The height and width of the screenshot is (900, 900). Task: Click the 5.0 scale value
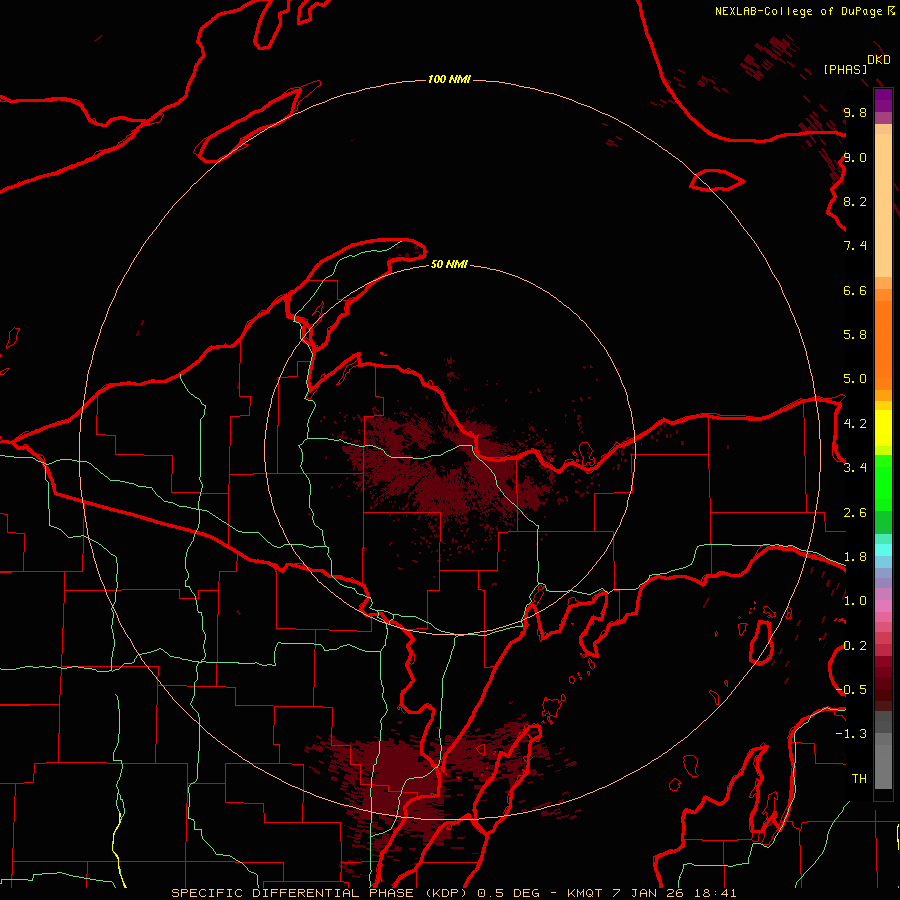point(855,379)
